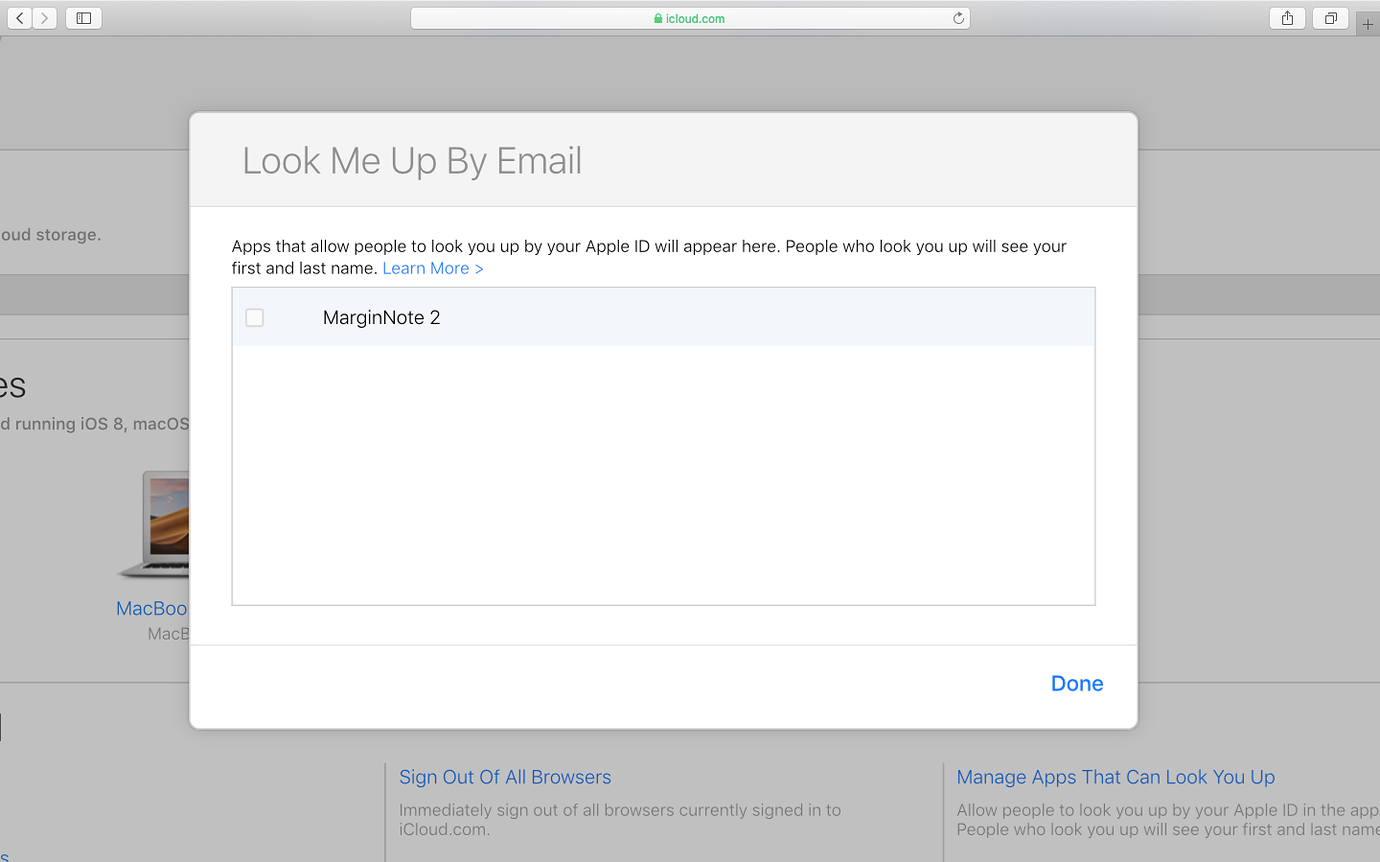Click Sign Out Of All Browsers link
The image size is (1380, 862).
pyautogui.click(x=505, y=777)
